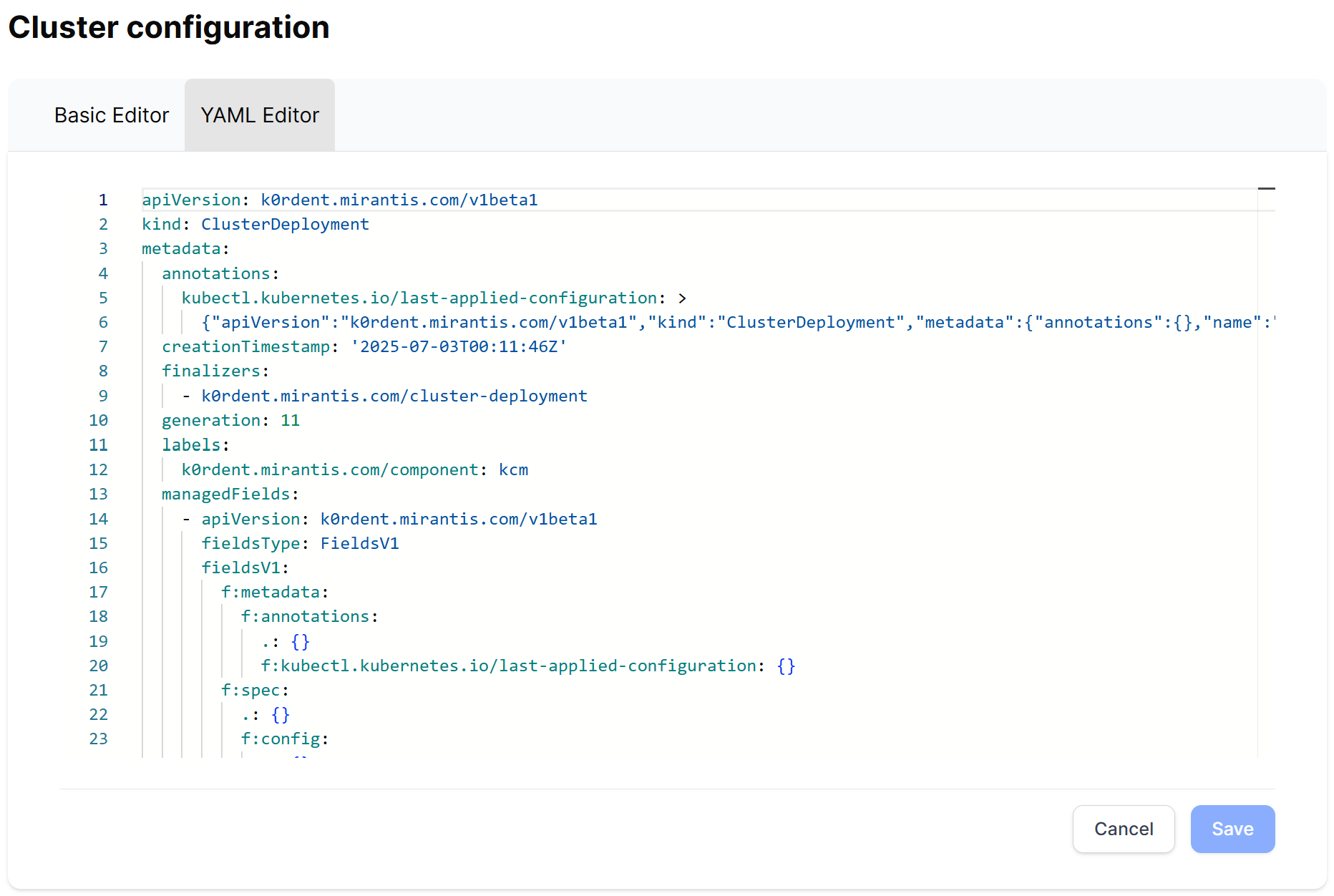
Task: Click line 1 apiVersion text
Action: tap(340, 200)
